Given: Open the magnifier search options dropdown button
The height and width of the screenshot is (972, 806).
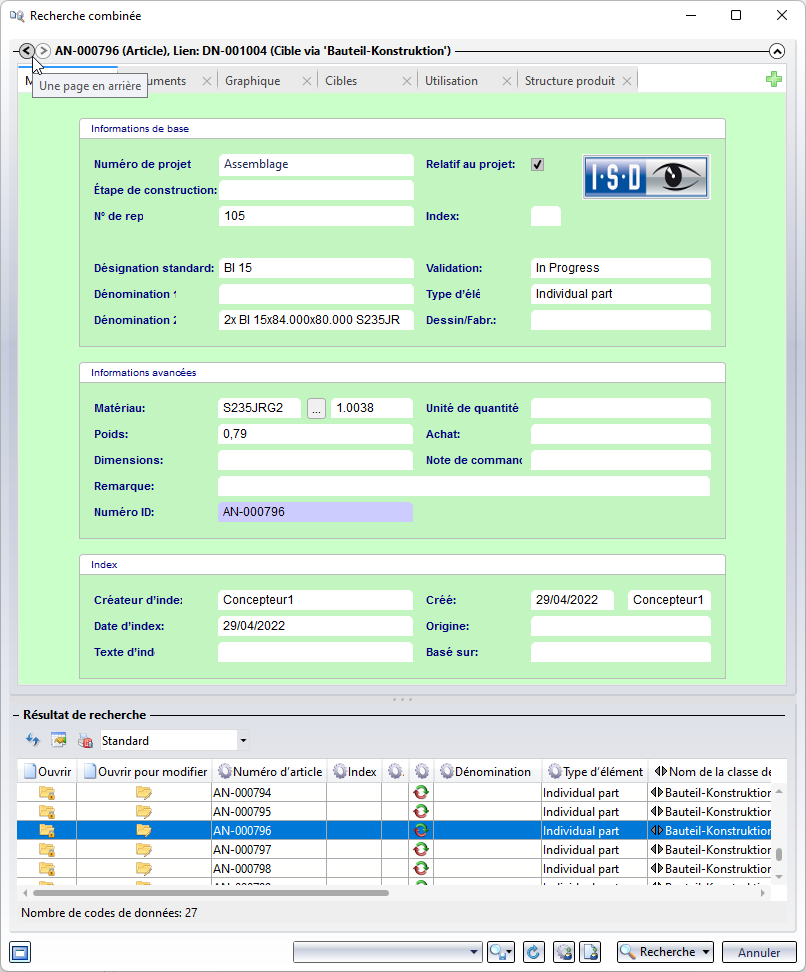Looking at the screenshot, I should click(x=501, y=952).
